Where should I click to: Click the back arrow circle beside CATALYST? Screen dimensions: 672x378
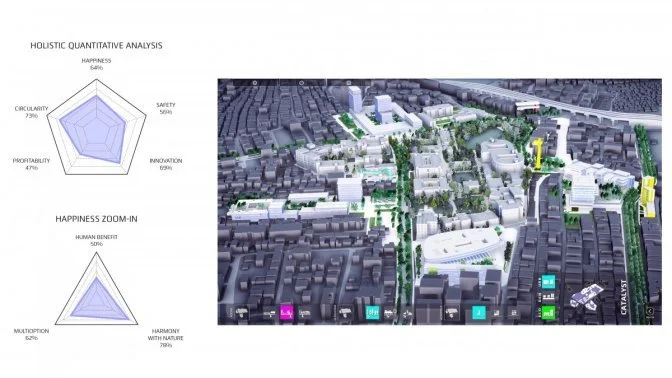(x=650, y=311)
